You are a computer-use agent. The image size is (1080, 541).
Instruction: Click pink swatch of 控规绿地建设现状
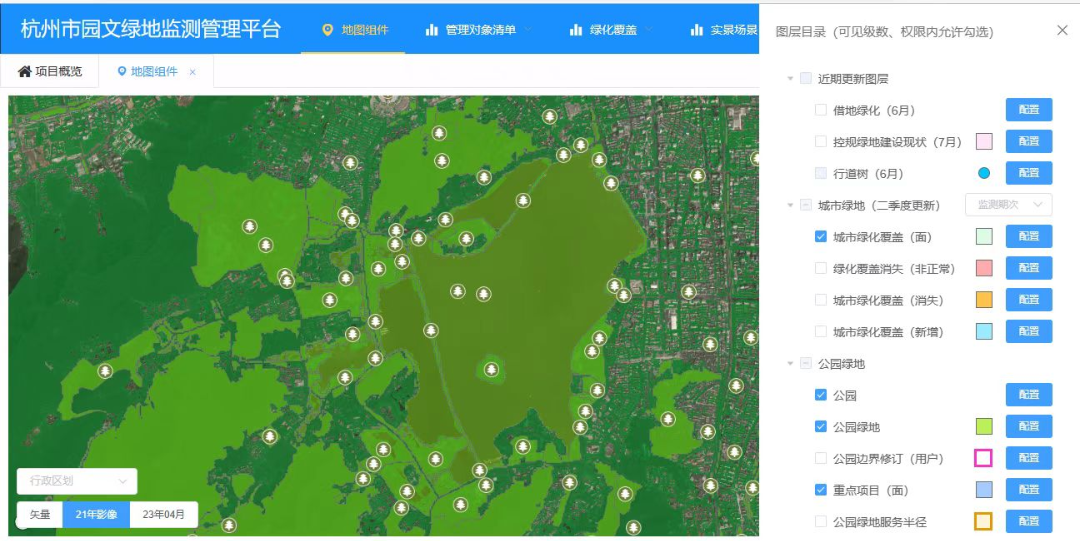pos(984,141)
